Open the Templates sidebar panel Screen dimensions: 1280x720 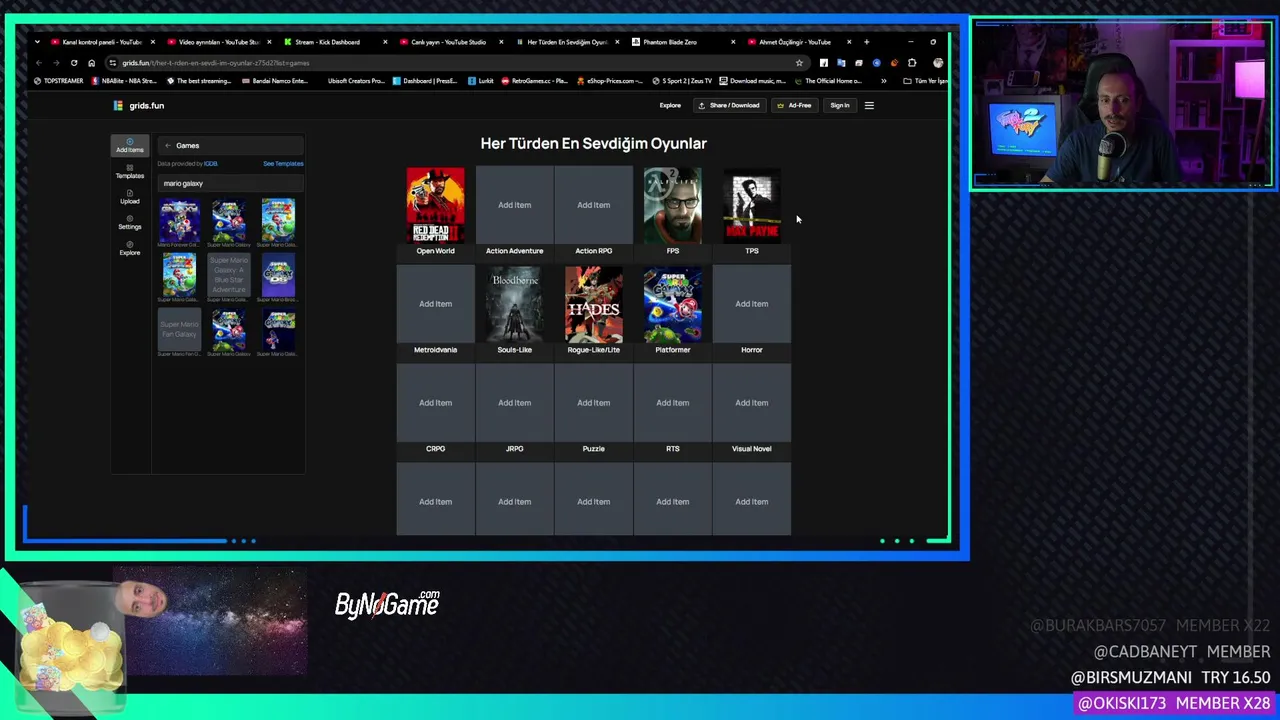point(129,171)
